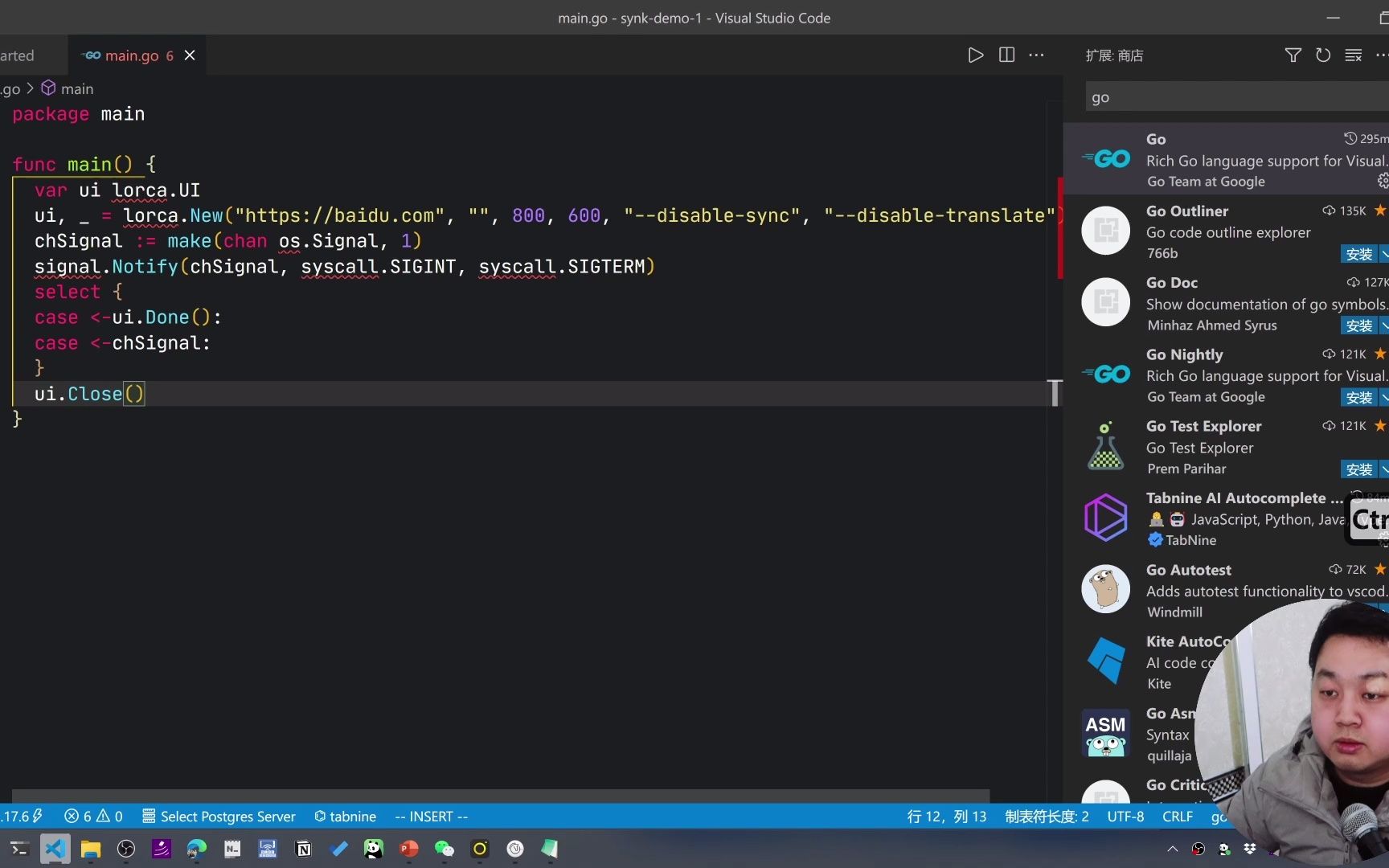Click the errors and warnings status icon
The height and width of the screenshot is (868, 1389).
coord(93,816)
